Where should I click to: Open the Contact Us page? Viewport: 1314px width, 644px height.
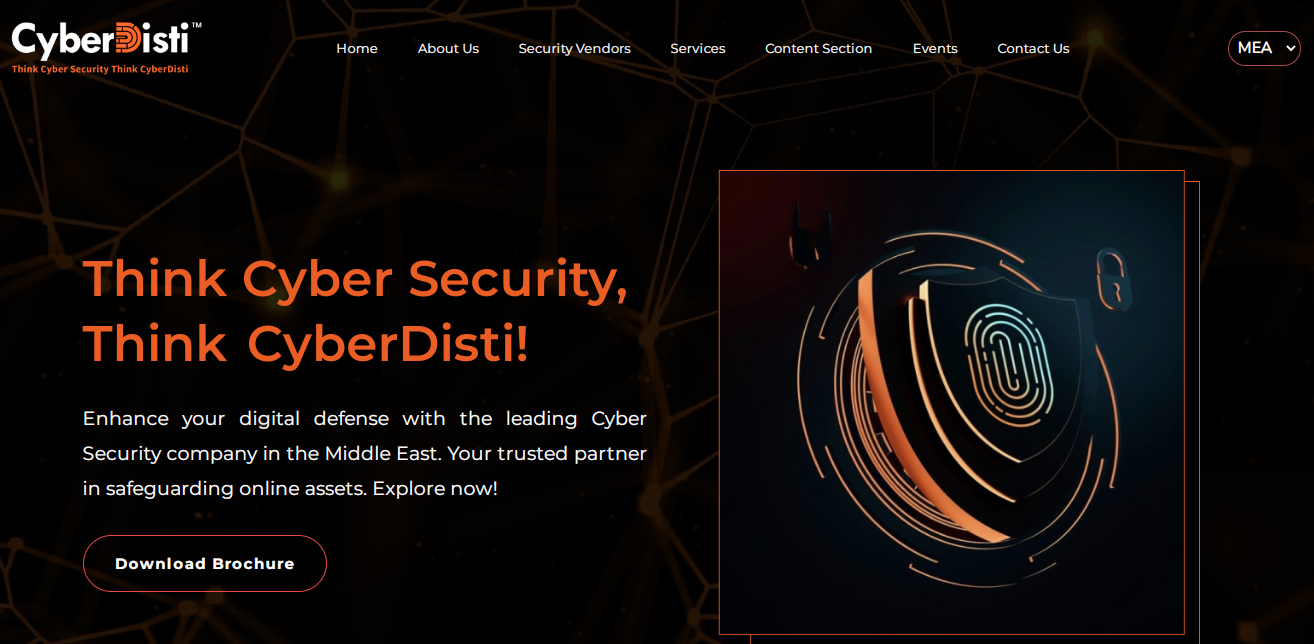coord(1033,48)
